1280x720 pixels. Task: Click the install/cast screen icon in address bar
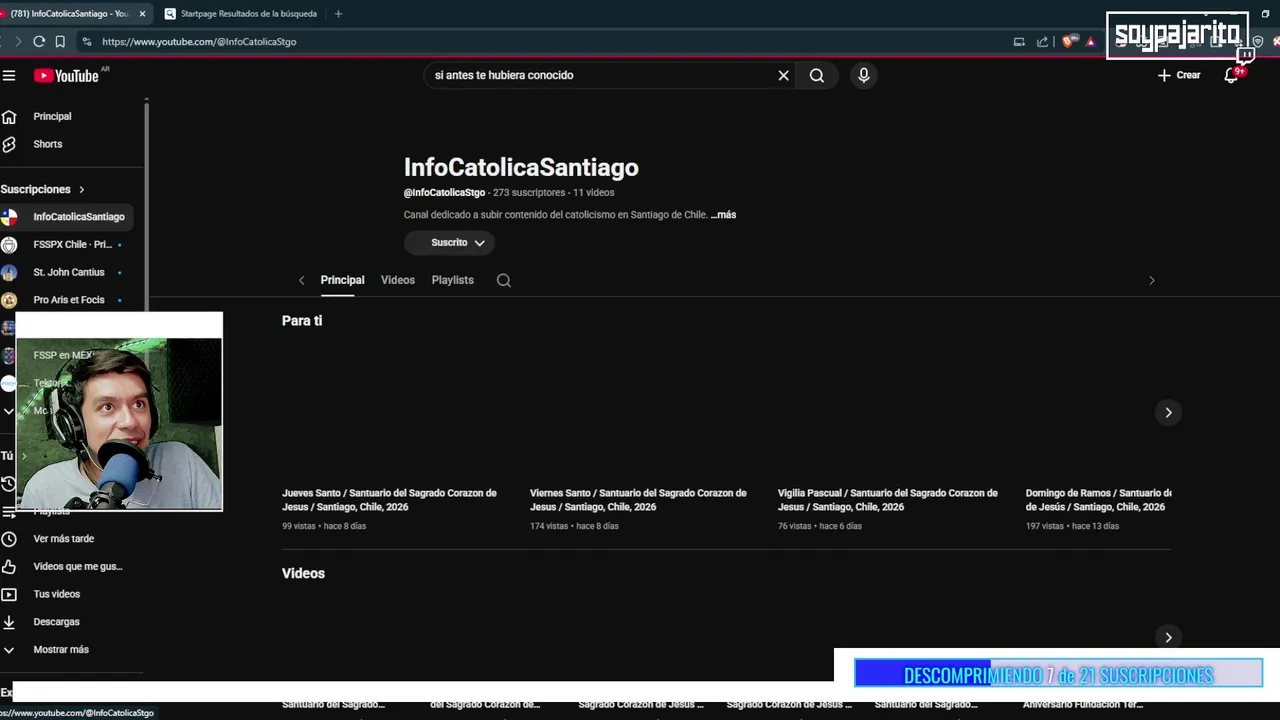(1019, 41)
